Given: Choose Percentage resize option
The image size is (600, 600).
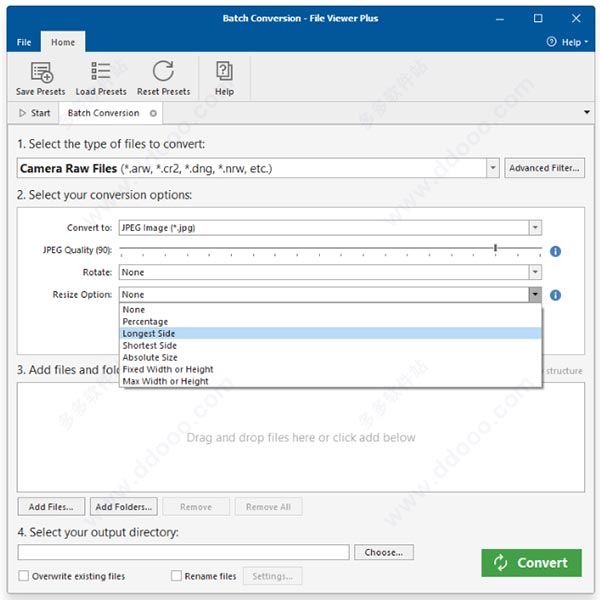Looking at the screenshot, I should point(331,321).
